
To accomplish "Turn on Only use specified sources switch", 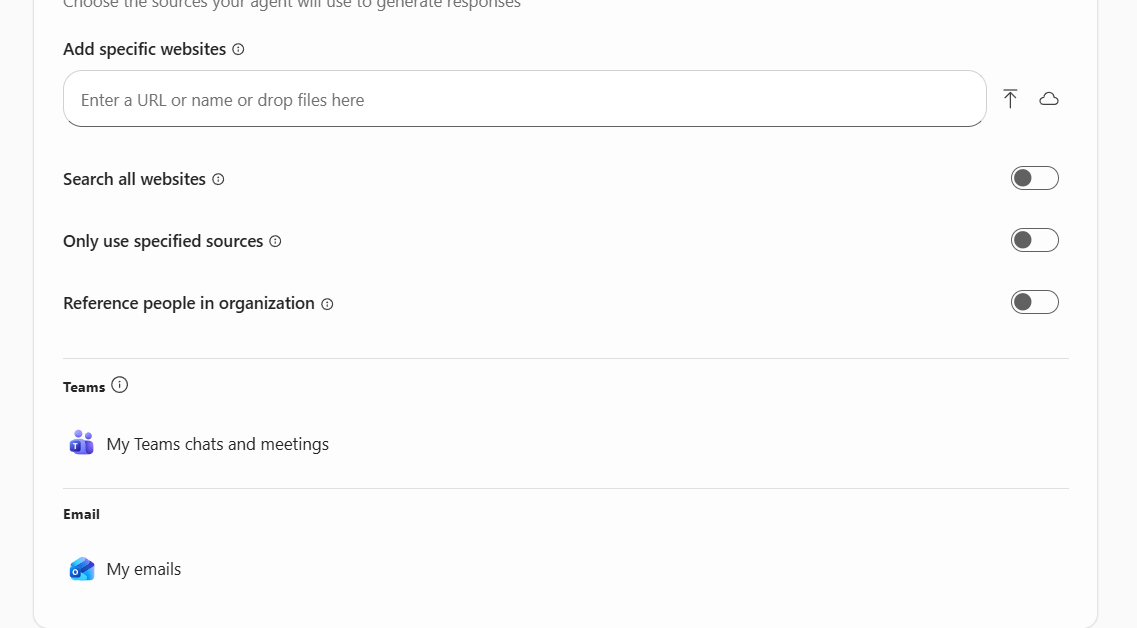I will 1034,240.
